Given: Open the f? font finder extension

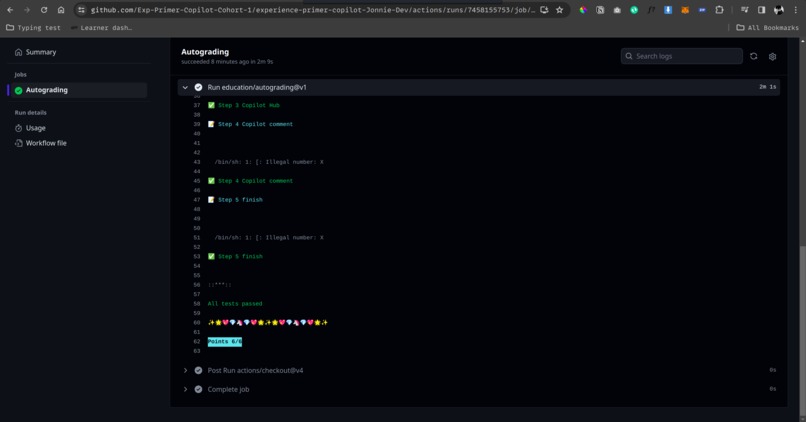Looking at the screenshot, I should 651,10.
